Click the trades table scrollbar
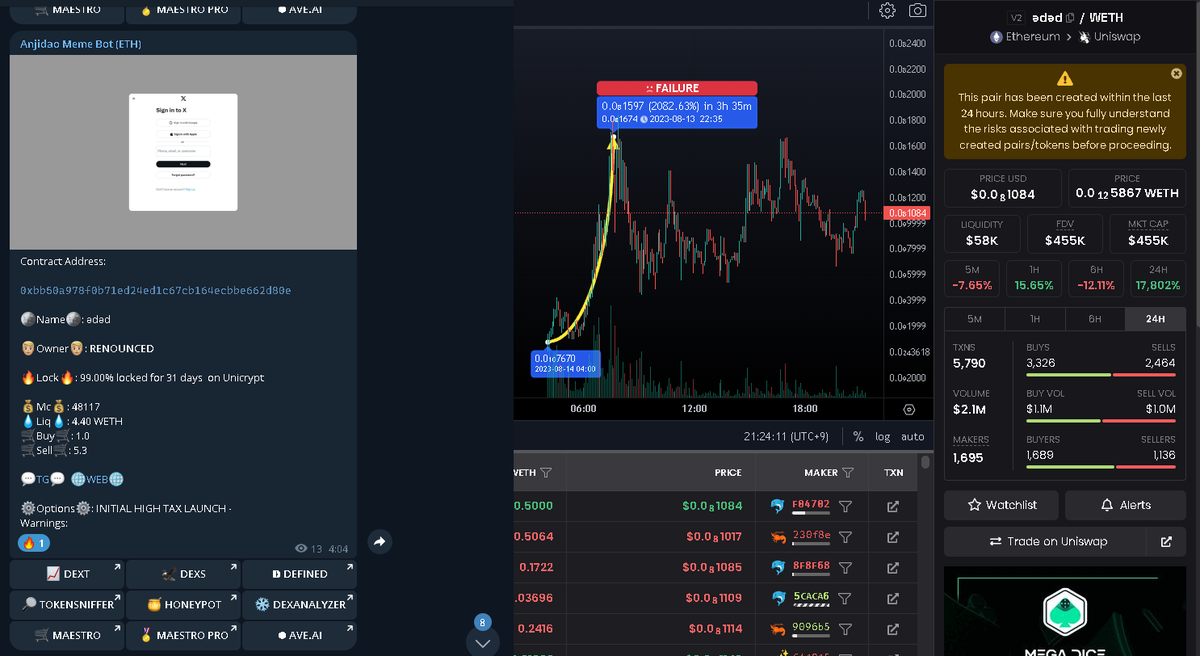1200x656 pixels. tap(925, 464)
